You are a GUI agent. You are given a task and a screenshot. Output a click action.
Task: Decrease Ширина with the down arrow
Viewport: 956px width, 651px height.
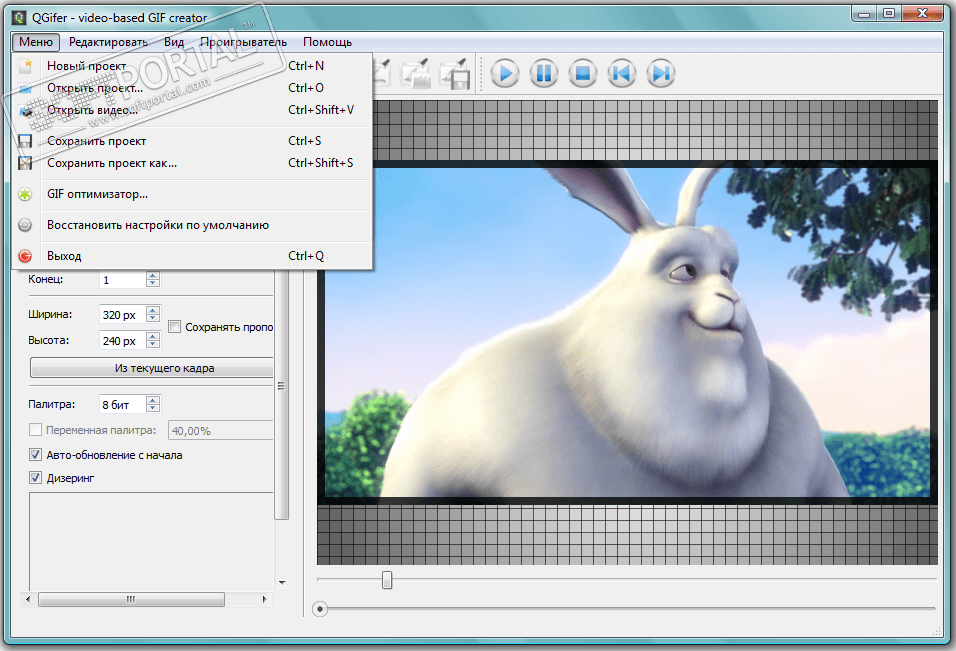[153, 318]
